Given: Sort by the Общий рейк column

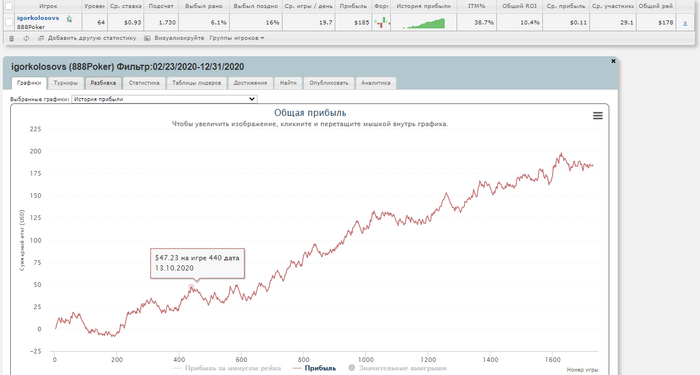Looking at the screenshot, I should click(656, 6).
